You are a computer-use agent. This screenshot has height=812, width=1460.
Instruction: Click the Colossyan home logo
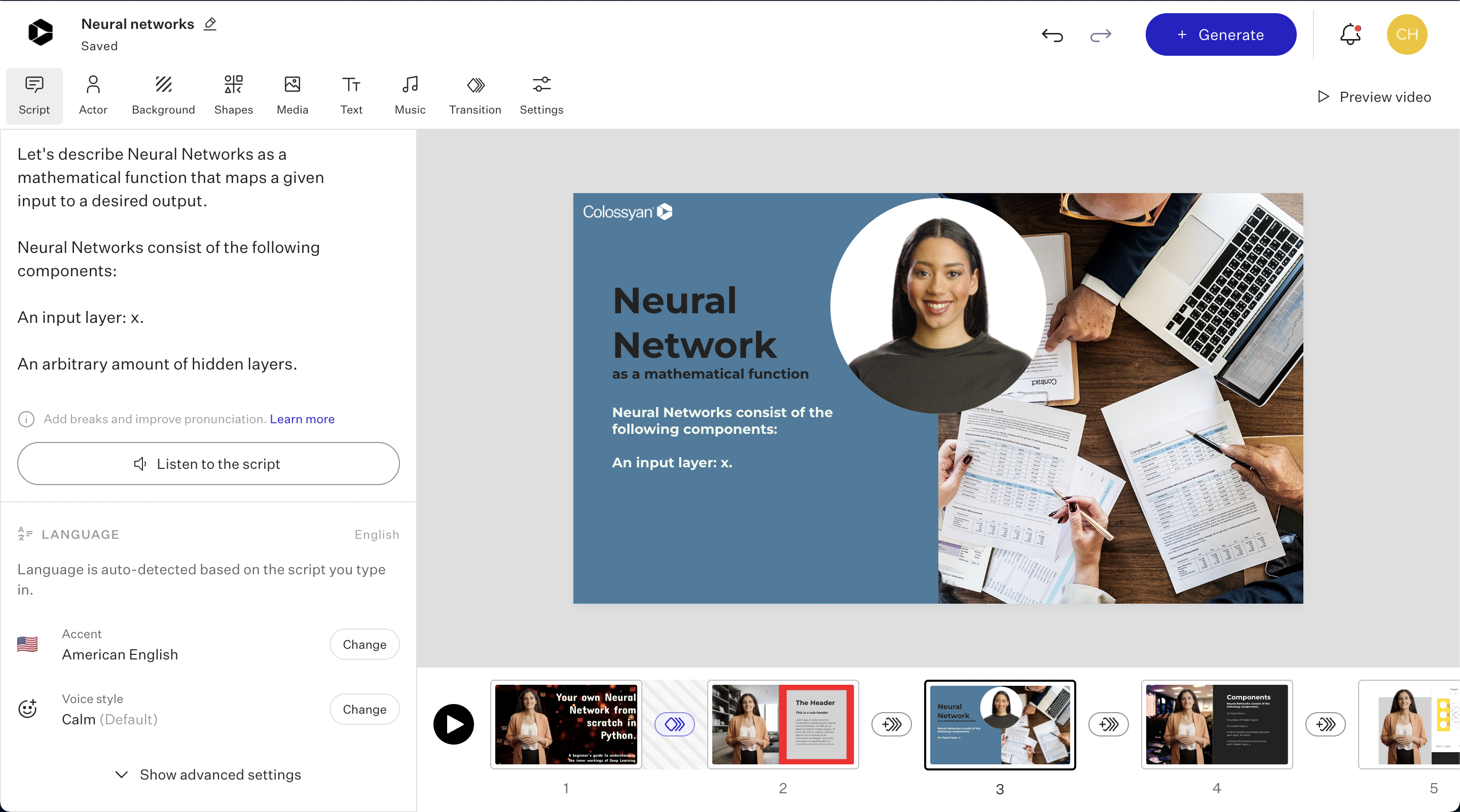pyautogui.click(x=40, y=32)
